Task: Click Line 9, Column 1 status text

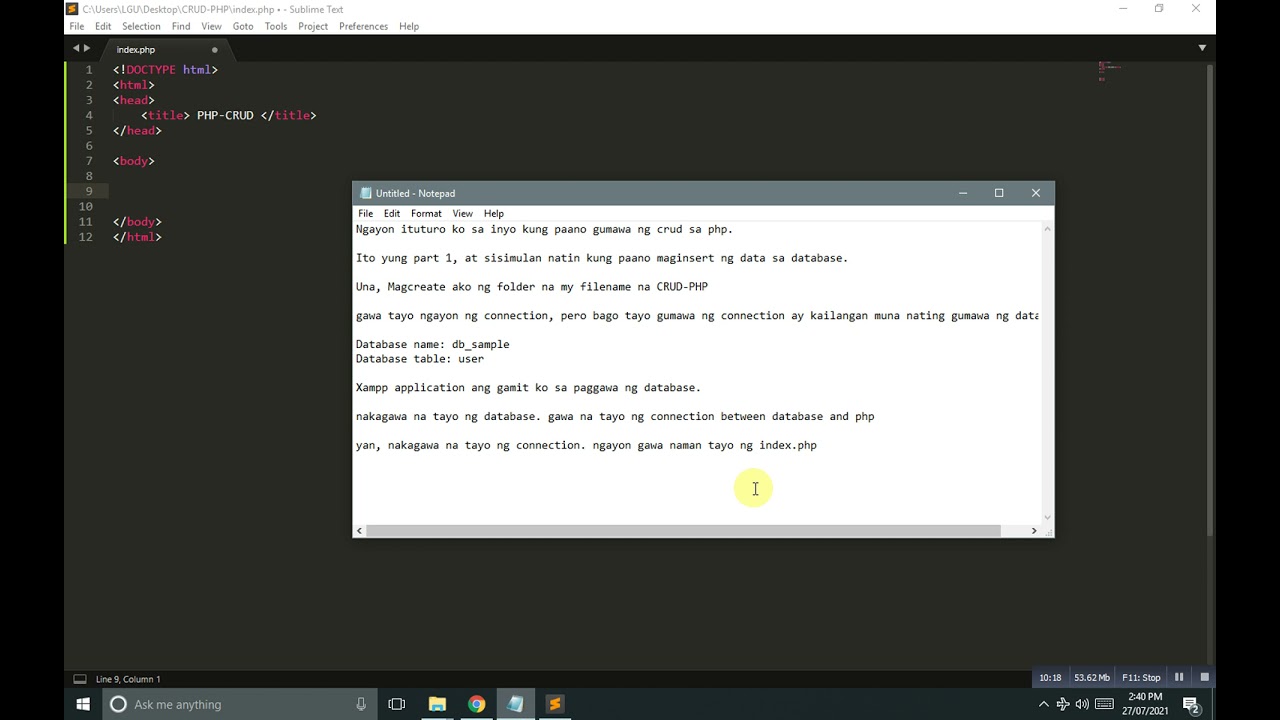Action: (x=128, y=679)
